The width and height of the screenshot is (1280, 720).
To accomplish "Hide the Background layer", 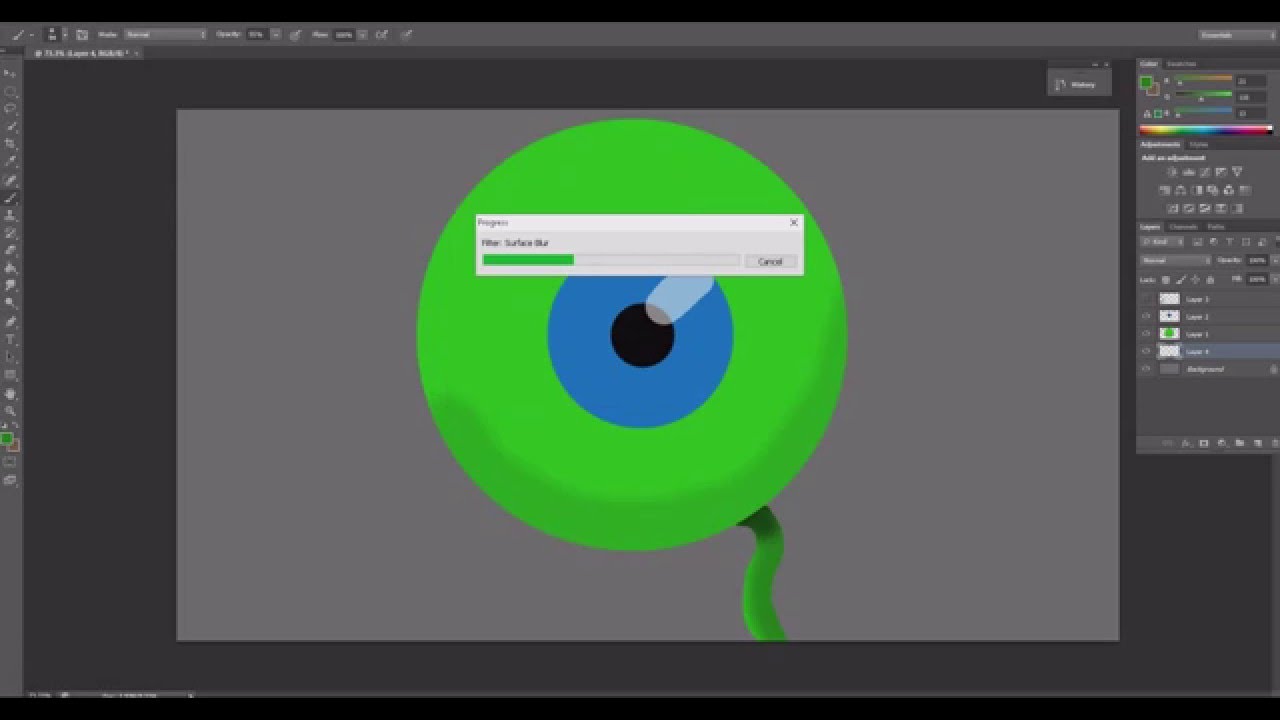I will 1147,368.
